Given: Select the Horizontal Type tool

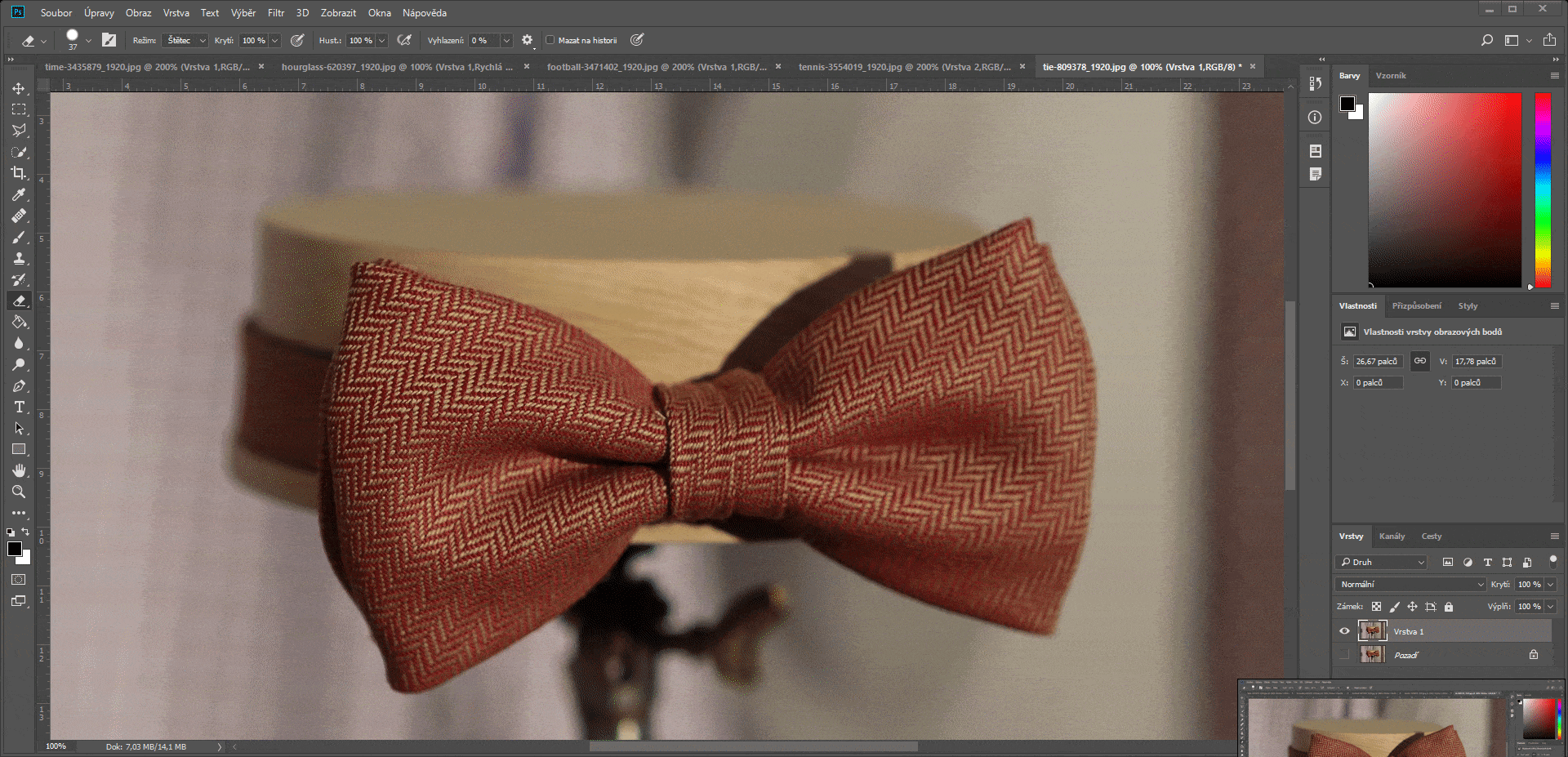Looking at the screenshot, I should (x=19, y=407).
